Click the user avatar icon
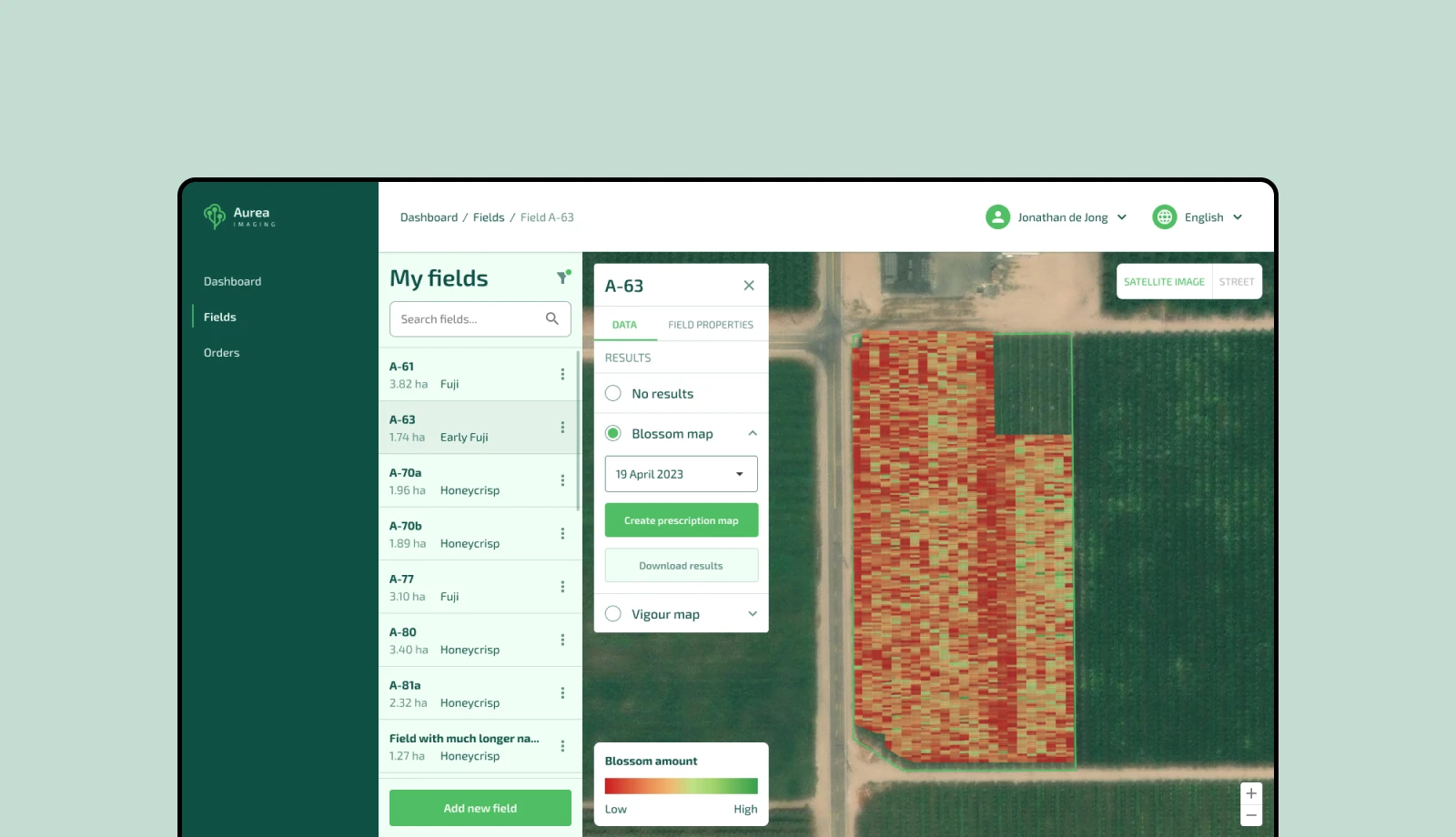1456x837 pixels. [x=998, y=217]
